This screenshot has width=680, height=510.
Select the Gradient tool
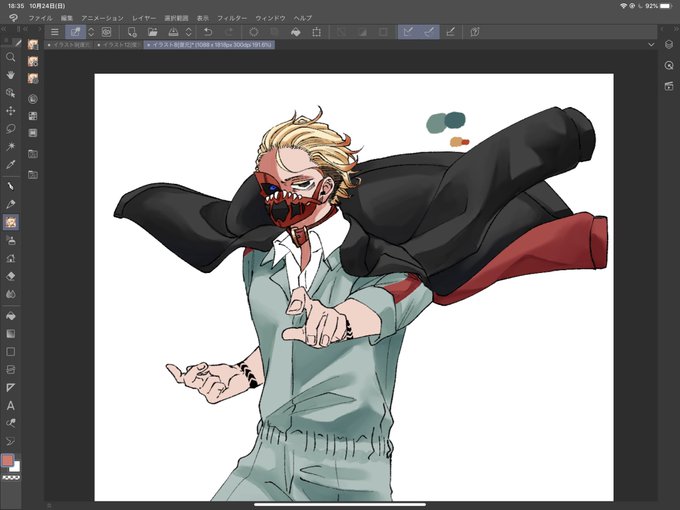pos(10,333)
